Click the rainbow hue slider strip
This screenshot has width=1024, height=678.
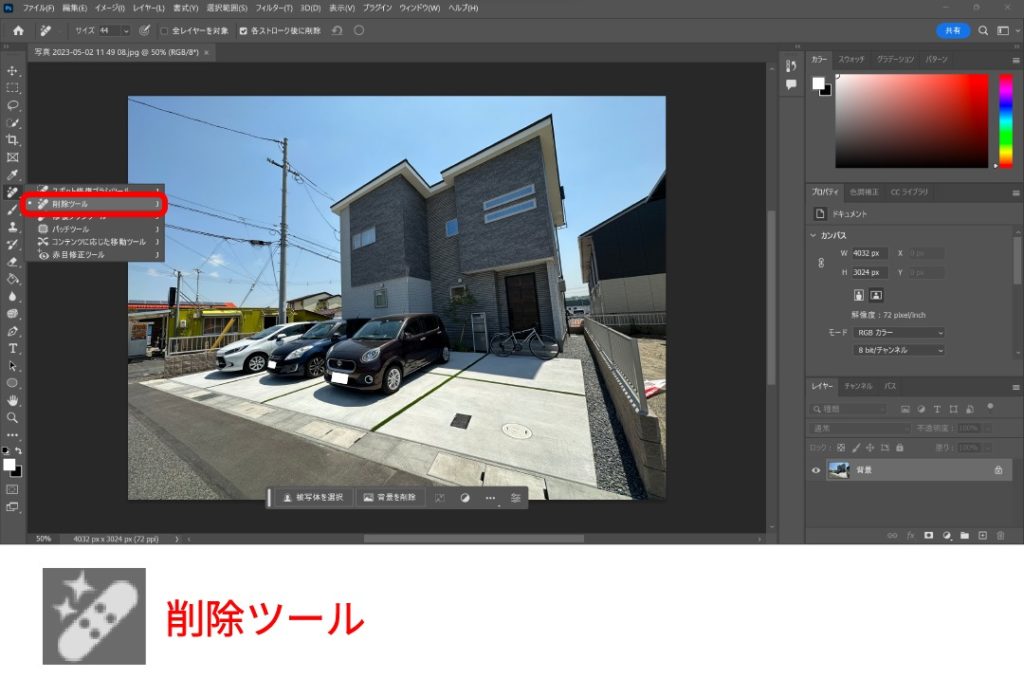[x=1006, y=120]
